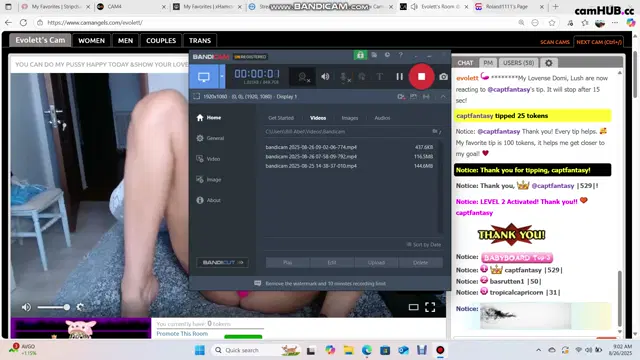Open Home in Bandicam sidebar
The image size is (640, 360).
(209, 118)
